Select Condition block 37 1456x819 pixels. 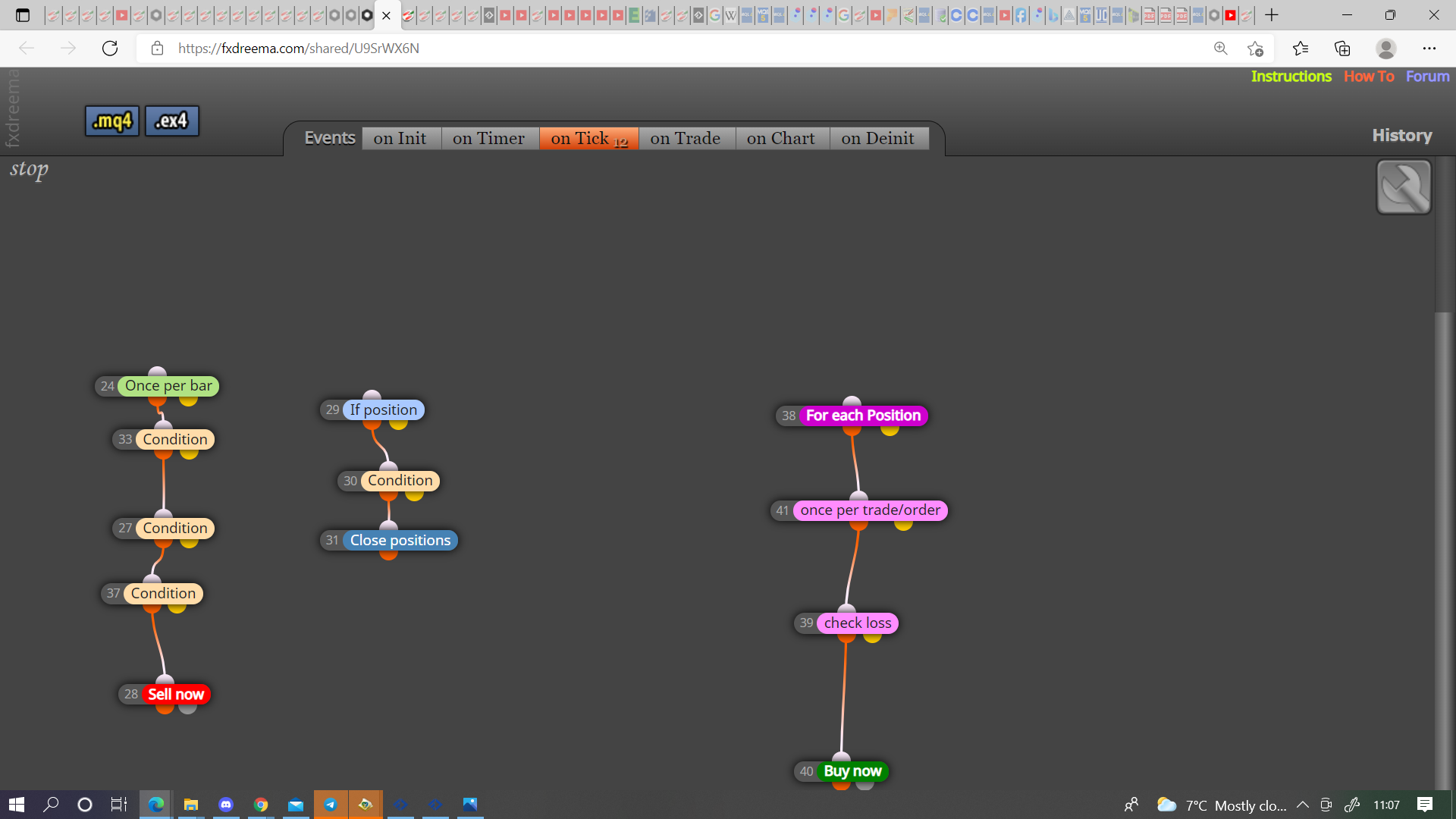163,593
